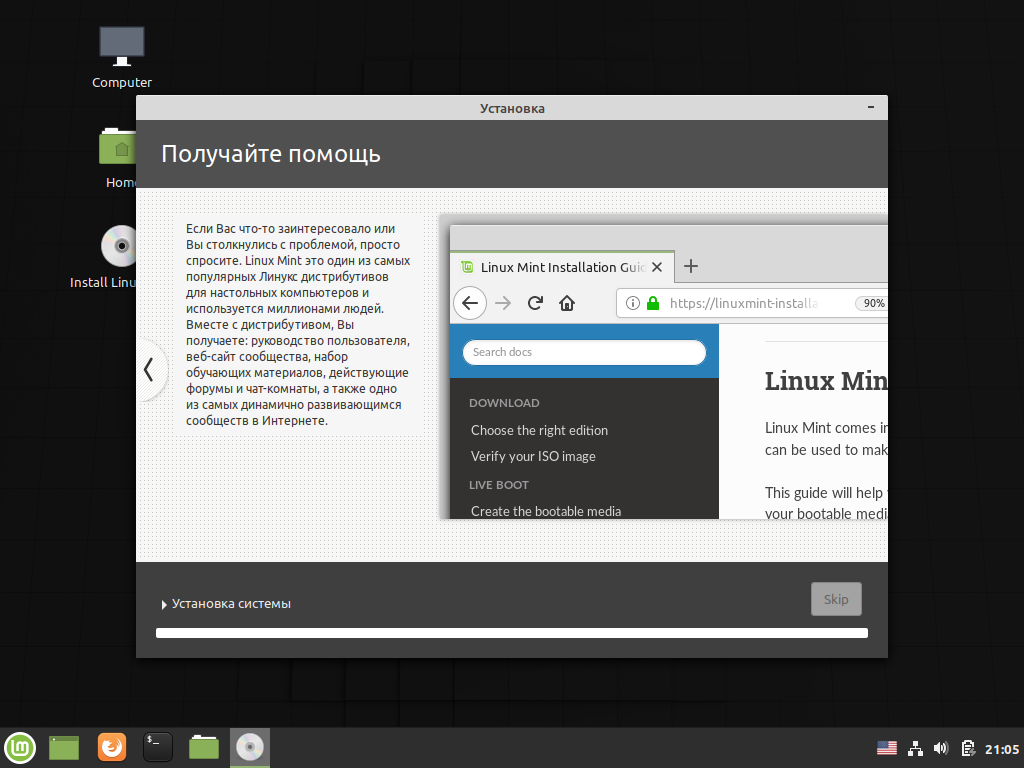Expand the Установка системы details
The width and height of the screenshot is (1024, 768).
click(226, 604)
